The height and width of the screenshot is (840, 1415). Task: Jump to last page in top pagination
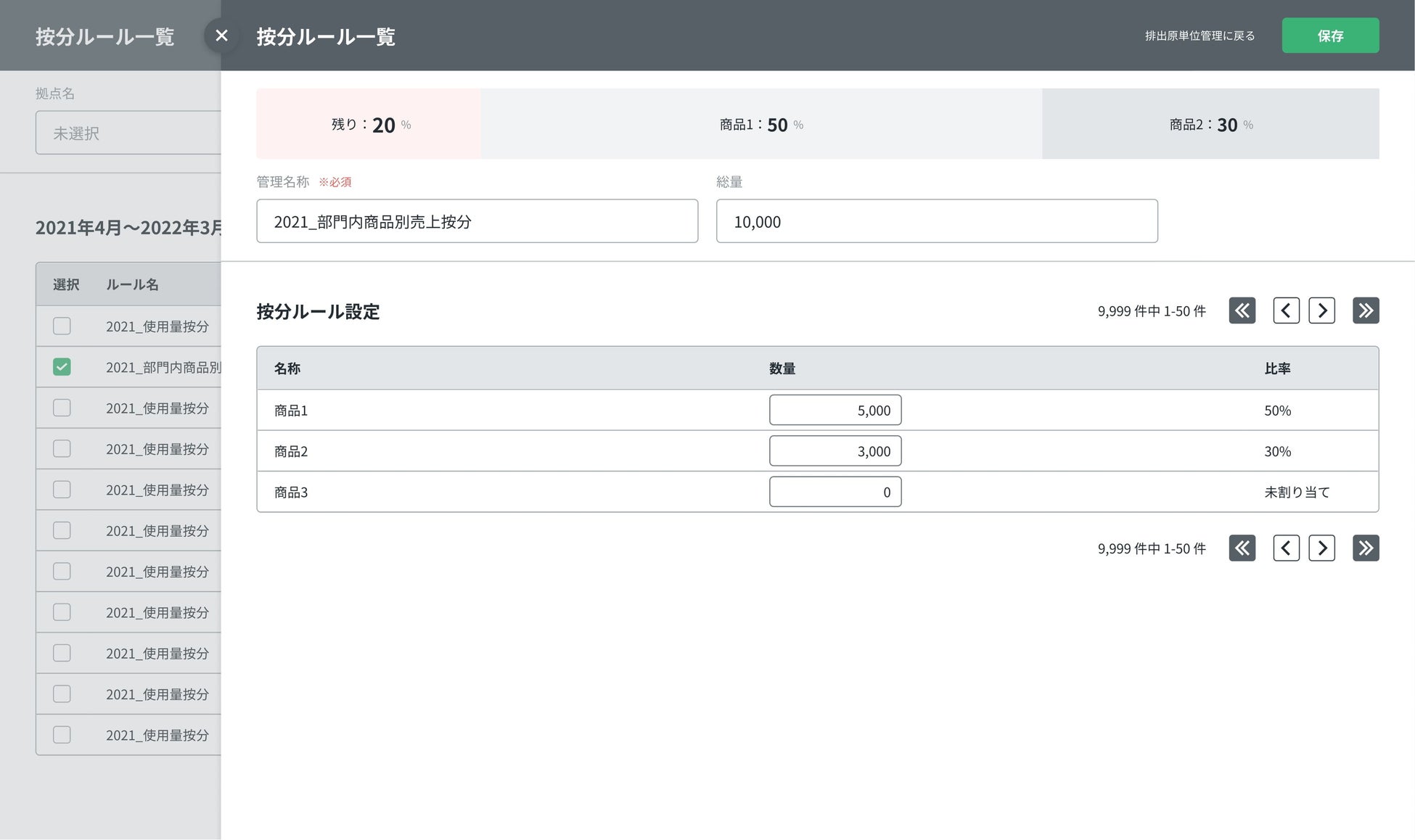click(x=1366, y=310)
